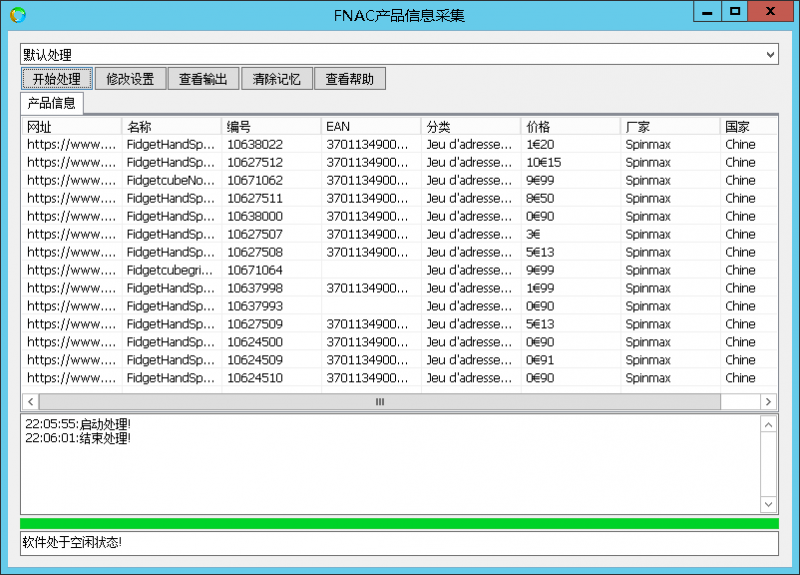Viewport: 800px width, 575px height.
Task: Click the price cell 3€
Action: tap(570, 234)
